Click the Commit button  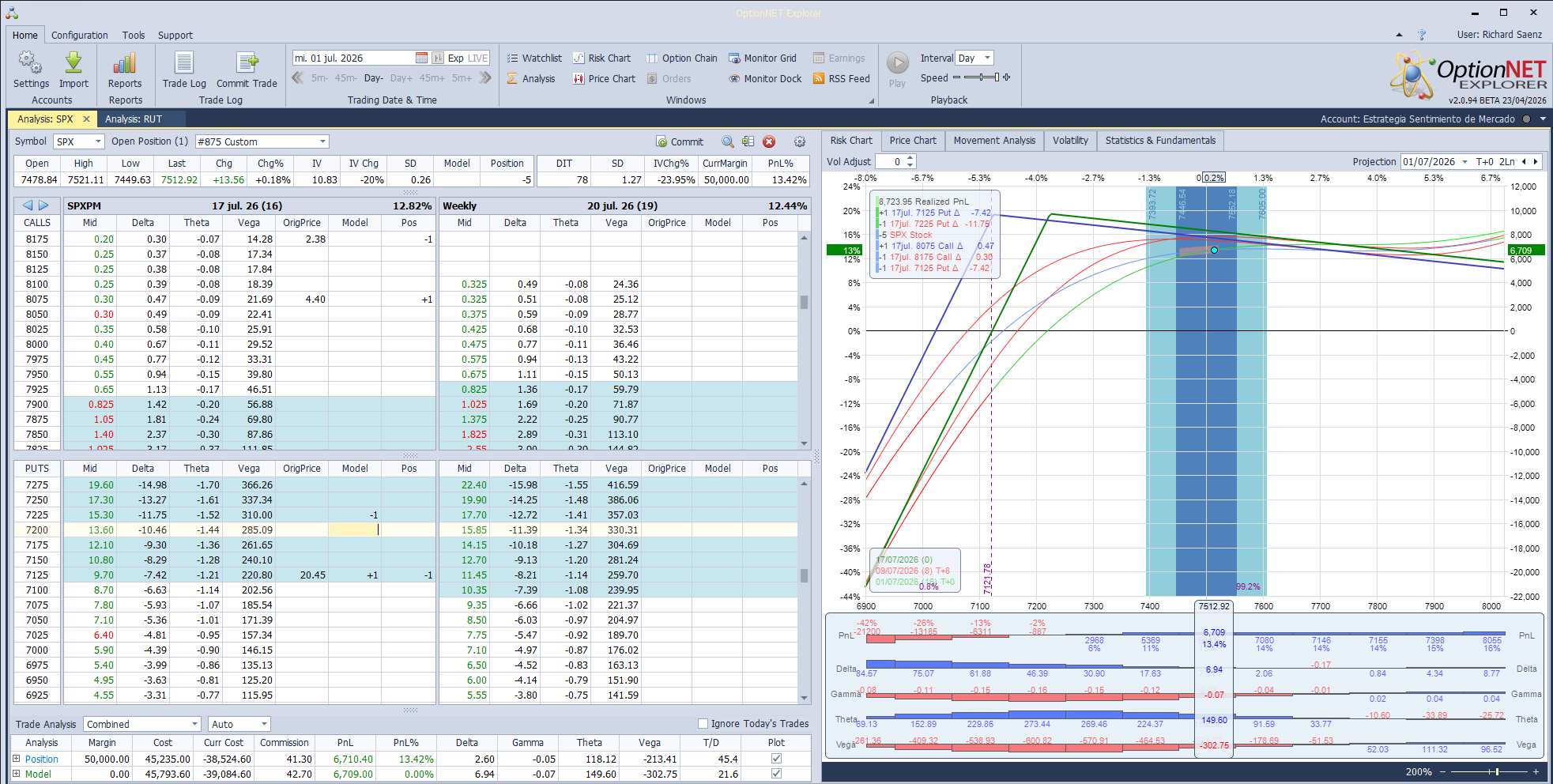(x=680, y=141)
